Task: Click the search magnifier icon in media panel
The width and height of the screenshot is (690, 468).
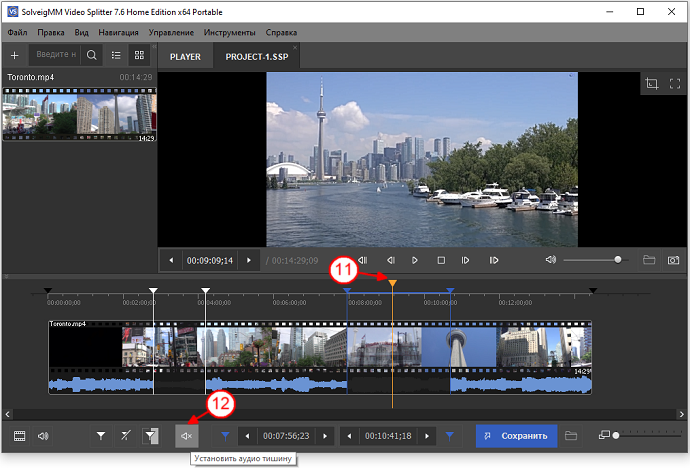Action: [91, 55]
